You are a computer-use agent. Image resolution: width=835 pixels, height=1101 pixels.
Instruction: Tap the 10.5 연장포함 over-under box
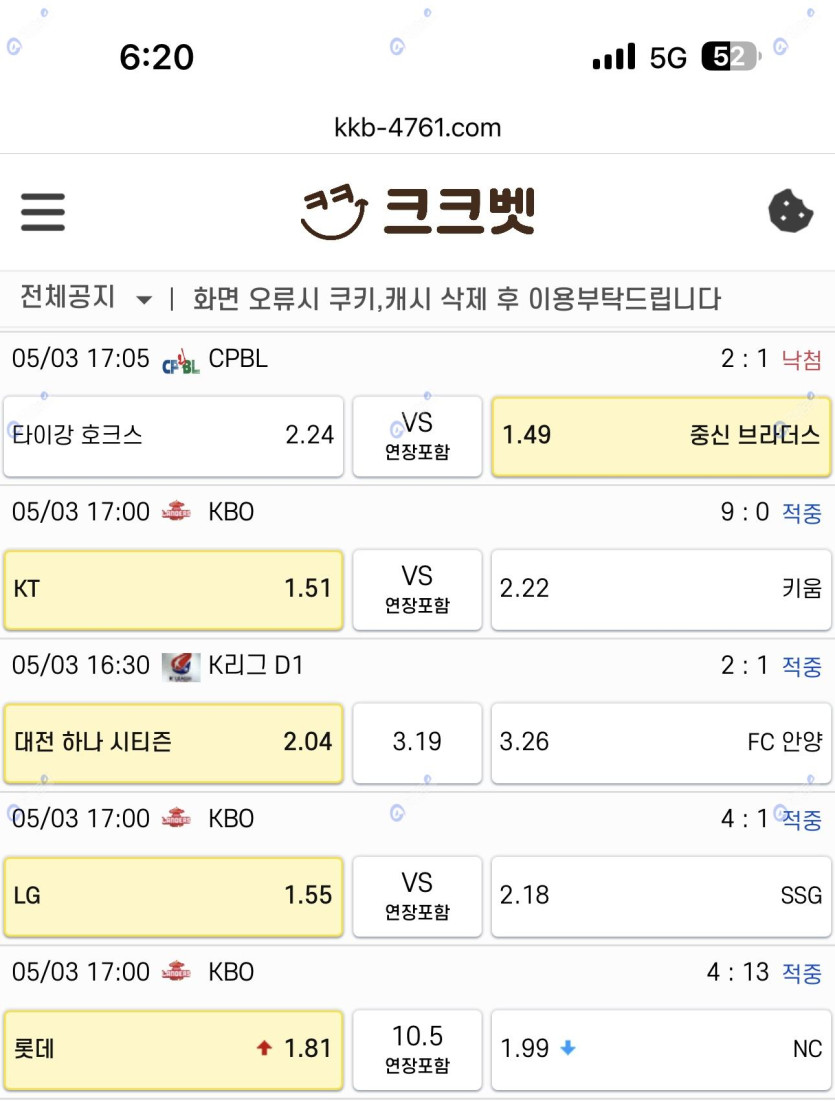click(x=417, y=1049)
